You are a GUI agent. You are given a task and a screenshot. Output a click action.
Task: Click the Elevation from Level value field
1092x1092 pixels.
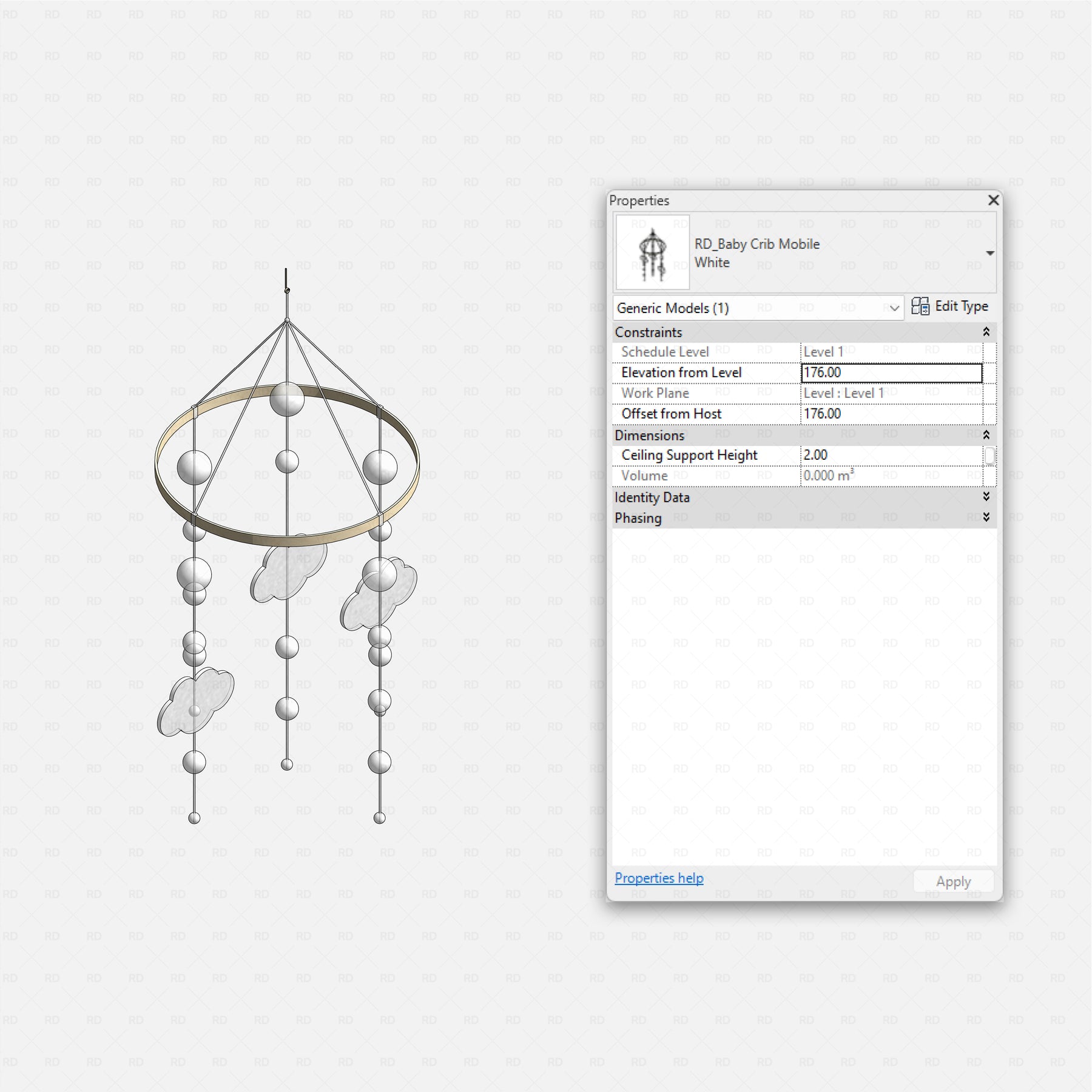891,372
